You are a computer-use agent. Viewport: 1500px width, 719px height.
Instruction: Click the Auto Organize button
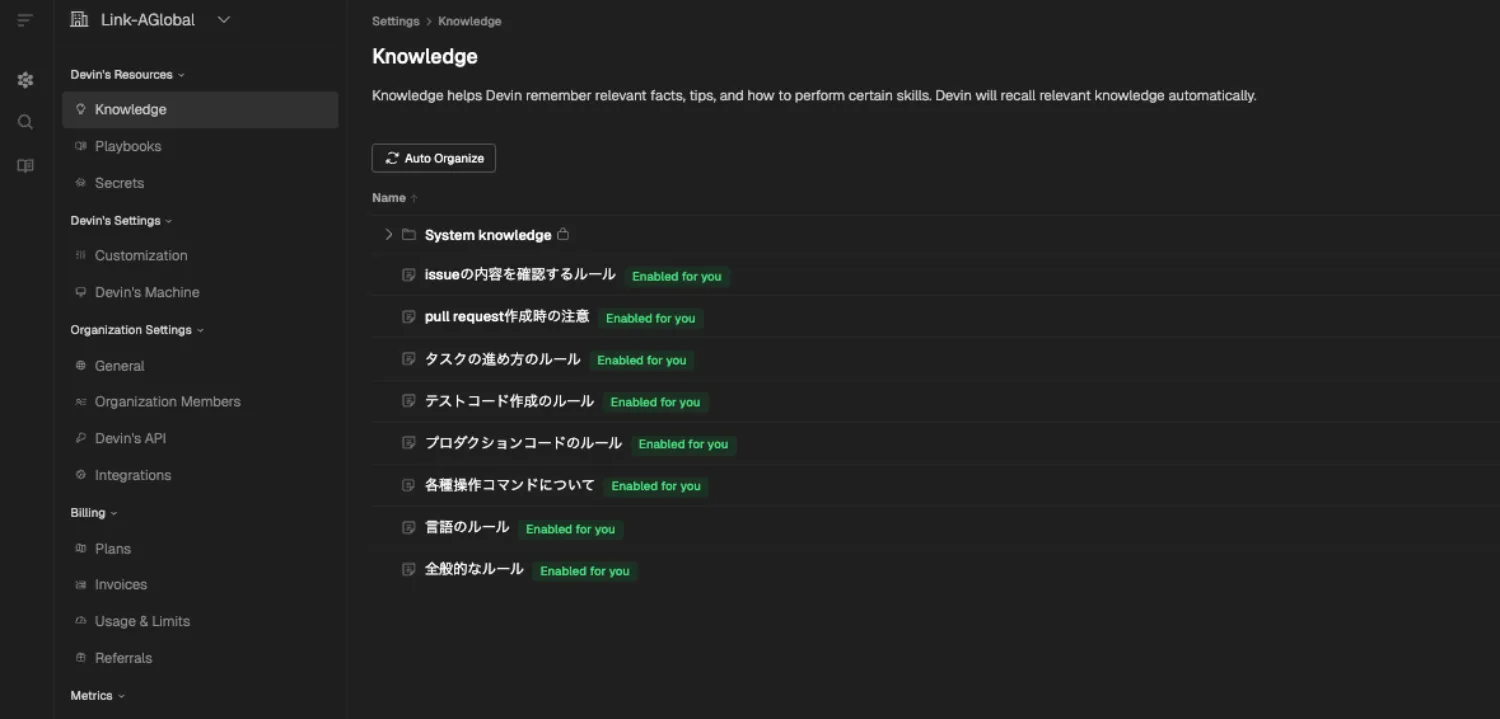click(x=434, y=158)
